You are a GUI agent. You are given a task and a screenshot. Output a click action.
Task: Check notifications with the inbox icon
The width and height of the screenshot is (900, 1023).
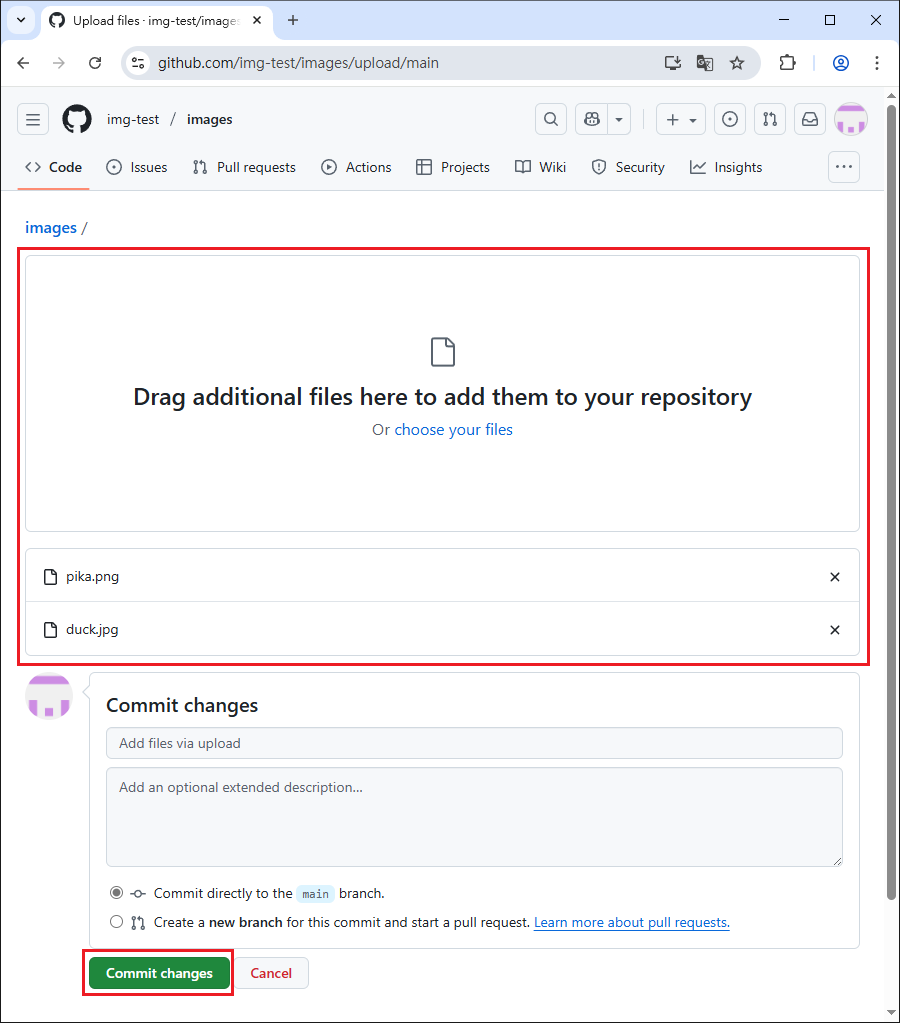pos(810,119)
